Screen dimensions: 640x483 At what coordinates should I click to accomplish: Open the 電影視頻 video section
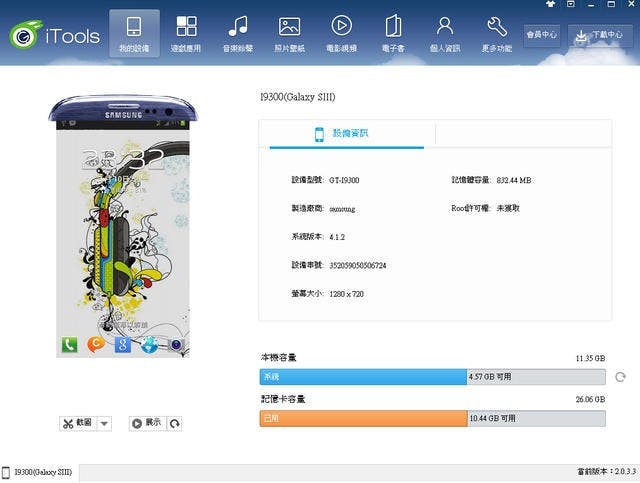(341, 33)
